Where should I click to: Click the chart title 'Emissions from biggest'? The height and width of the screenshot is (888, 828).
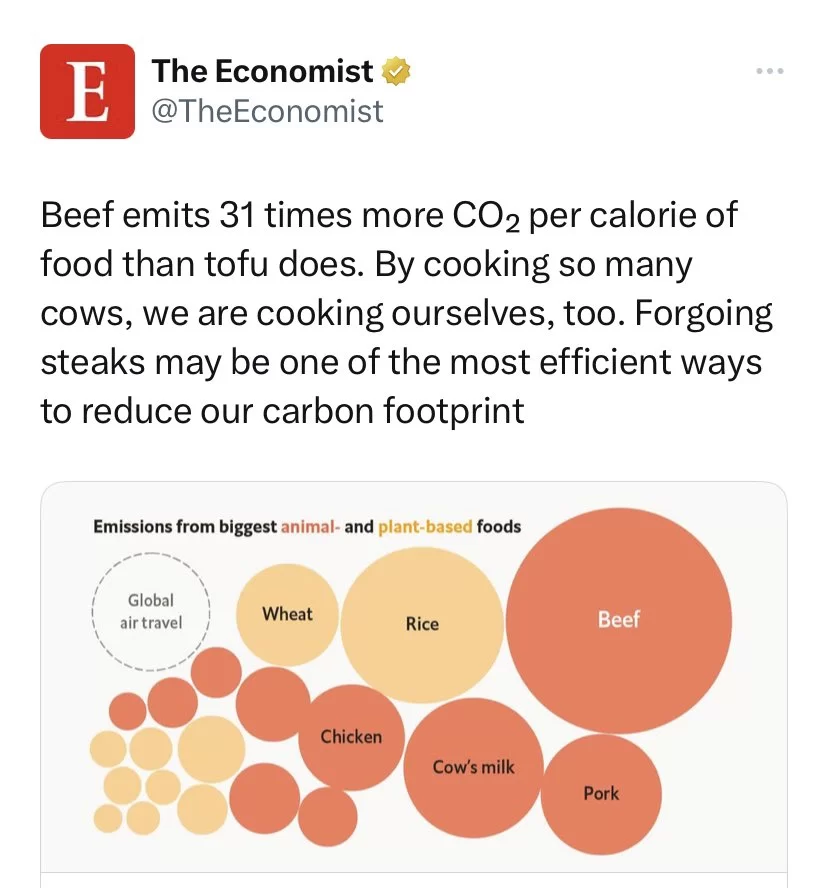pos(185,527)
